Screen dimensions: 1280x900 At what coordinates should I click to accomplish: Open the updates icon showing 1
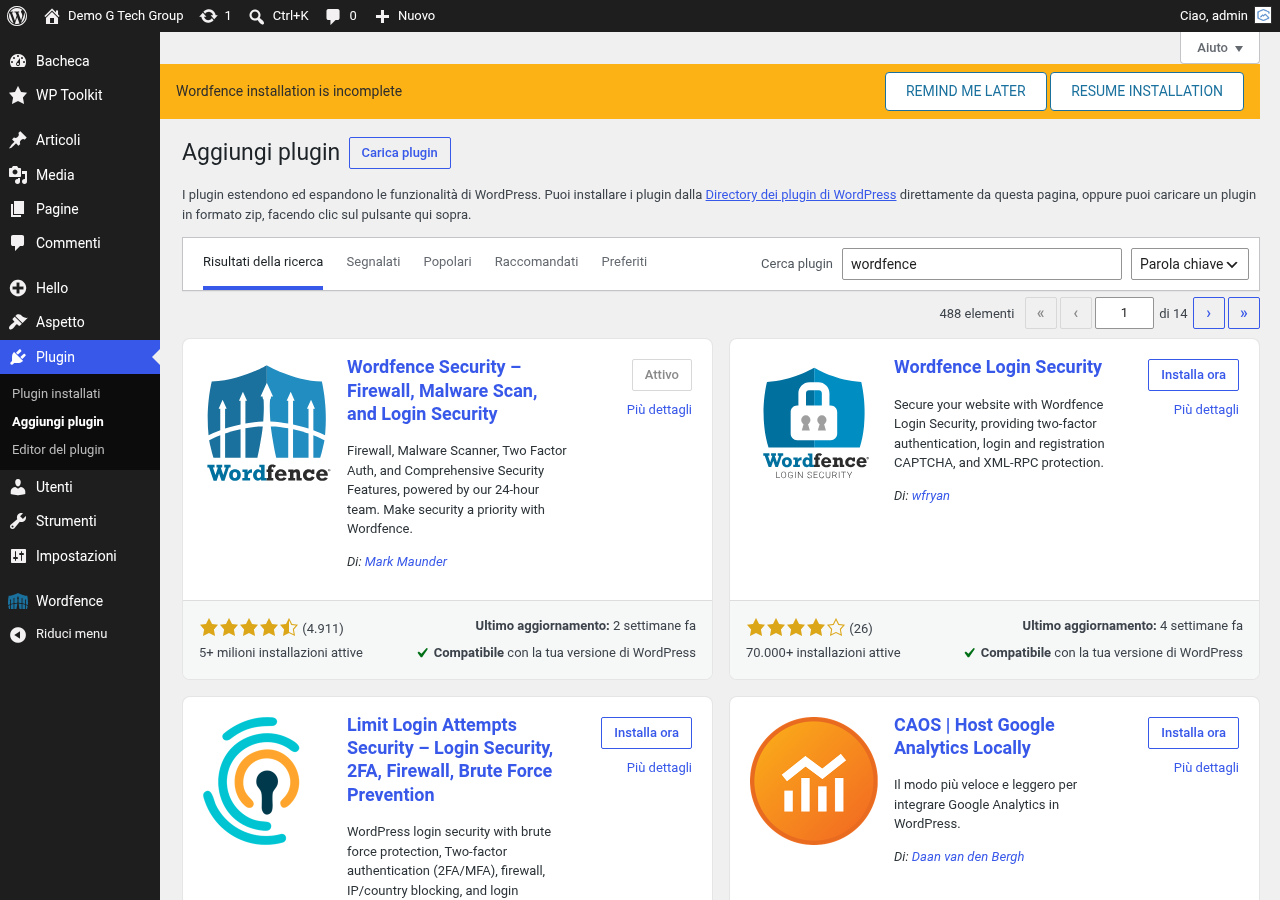208,16
